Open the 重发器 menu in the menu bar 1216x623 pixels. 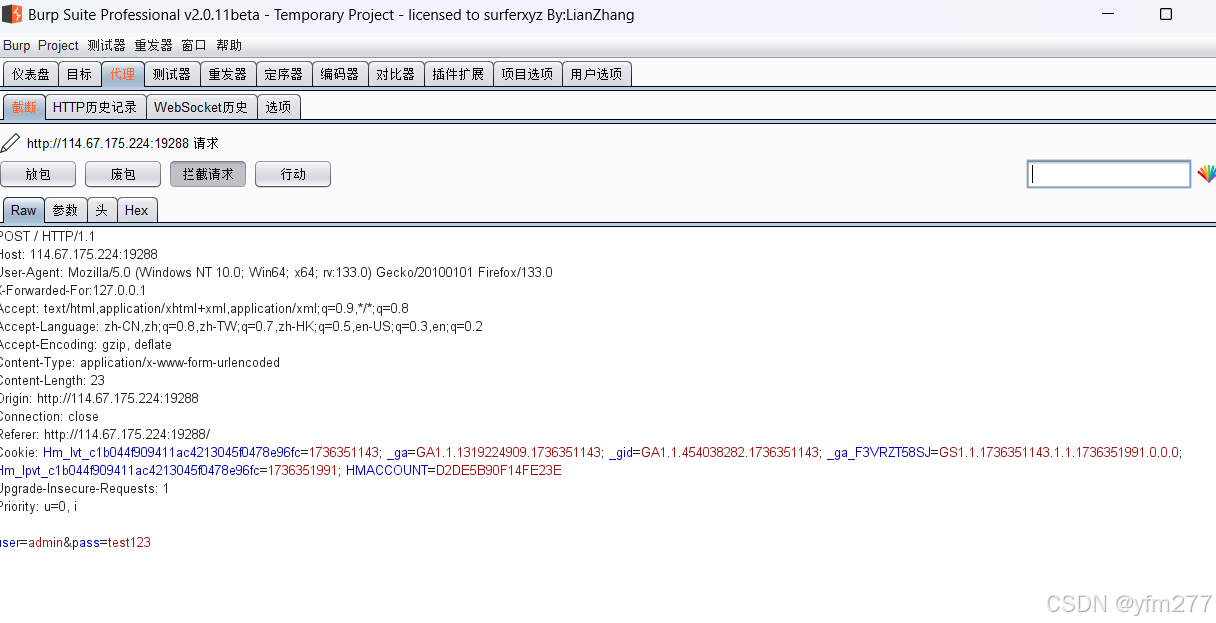coord(153,45)
